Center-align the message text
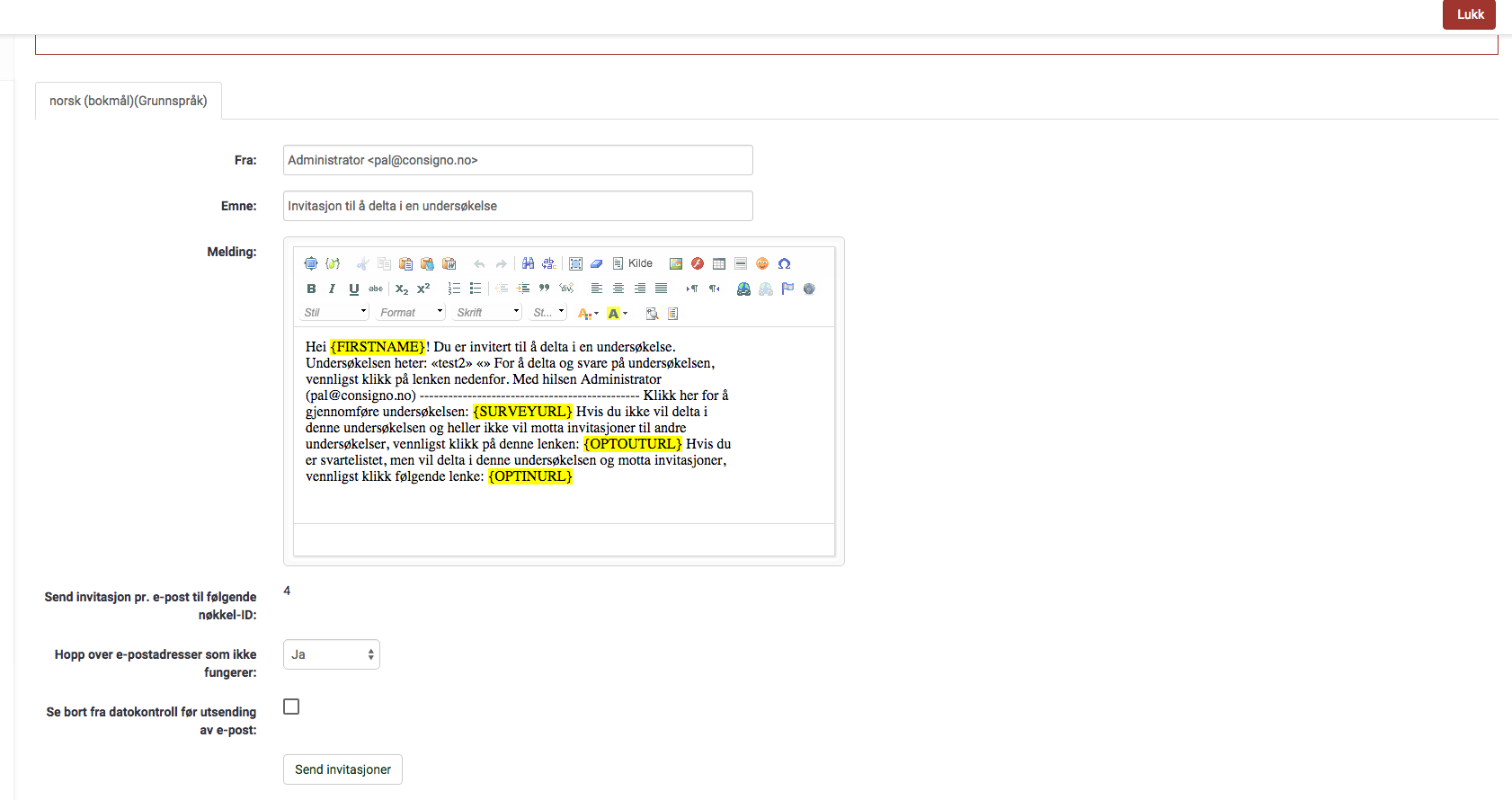Viewport: 1512px width, 800px height. [618, 289]
